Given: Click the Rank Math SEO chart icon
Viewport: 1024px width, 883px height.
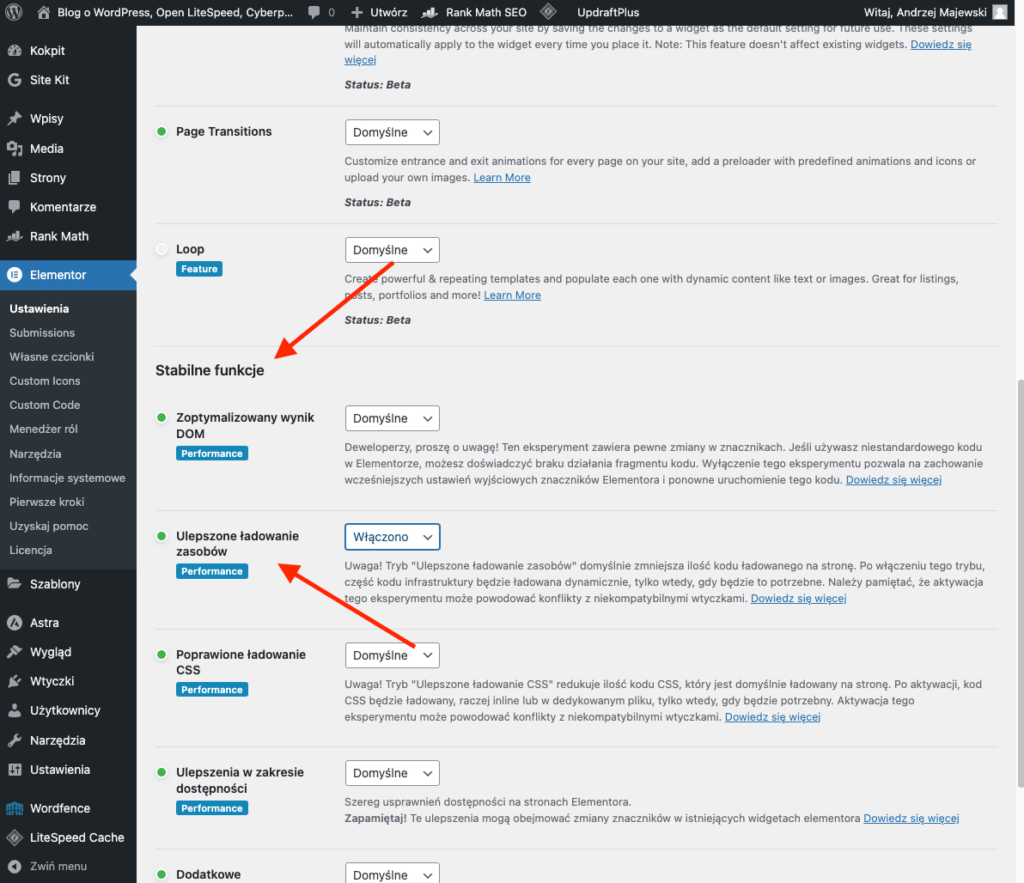Looking at the screenshot, I should pyautogui.click(x=430, y=12).
